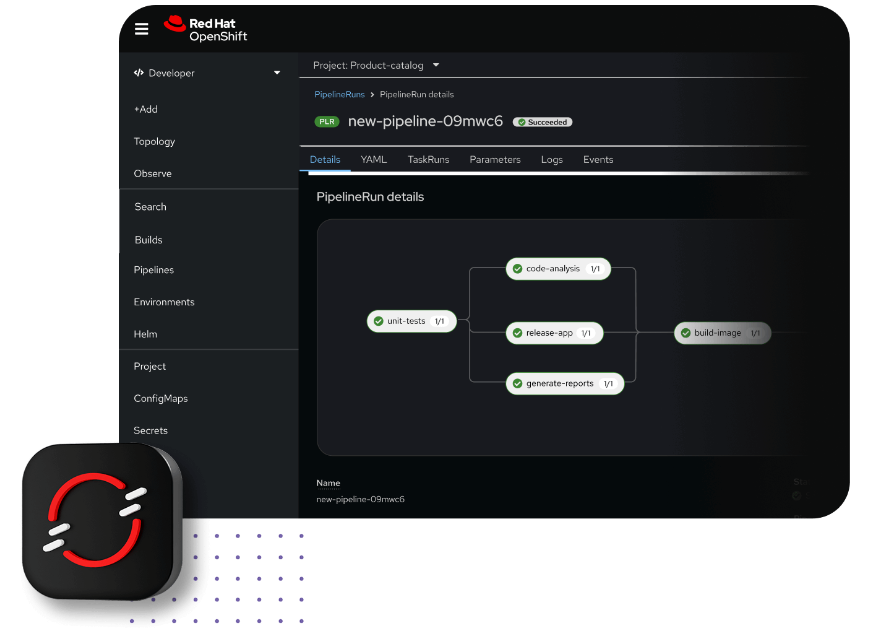
Task: Open Project in the sidebar
Action: click(150, 367)
